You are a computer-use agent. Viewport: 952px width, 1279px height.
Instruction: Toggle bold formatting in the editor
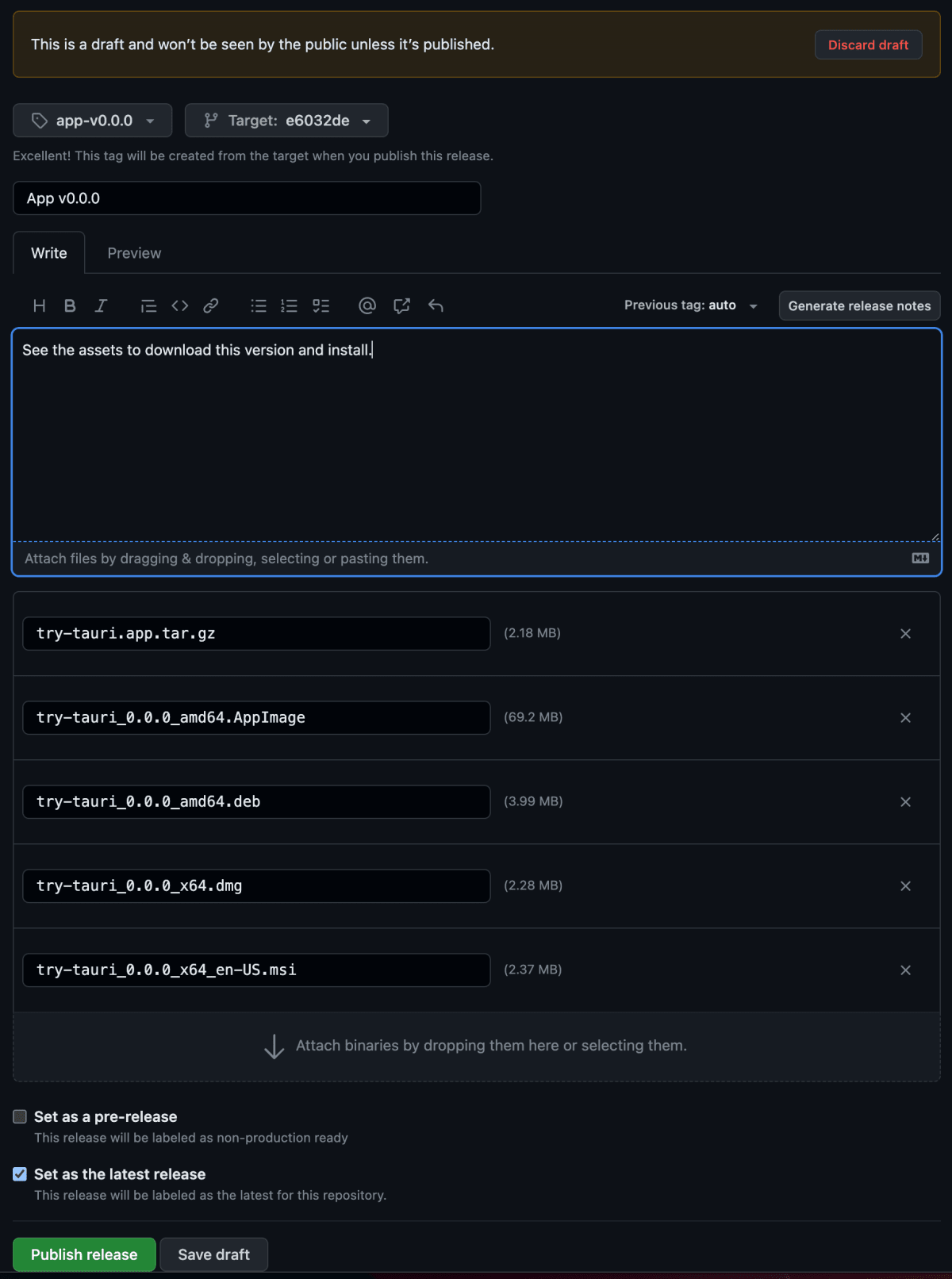(x=70, y=305)
